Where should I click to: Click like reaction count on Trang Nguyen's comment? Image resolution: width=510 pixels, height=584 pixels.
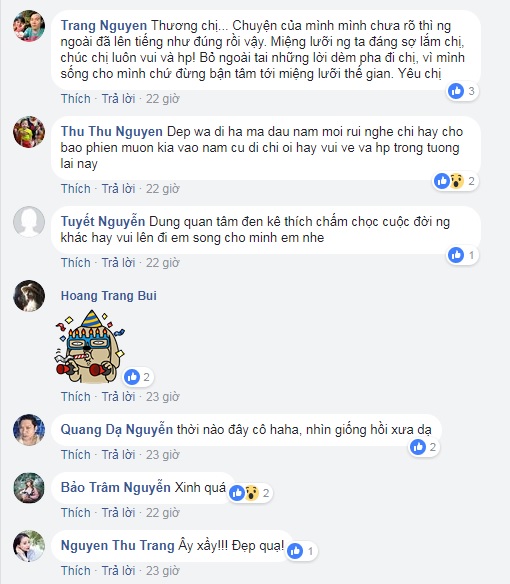click(x=463, y=91)
